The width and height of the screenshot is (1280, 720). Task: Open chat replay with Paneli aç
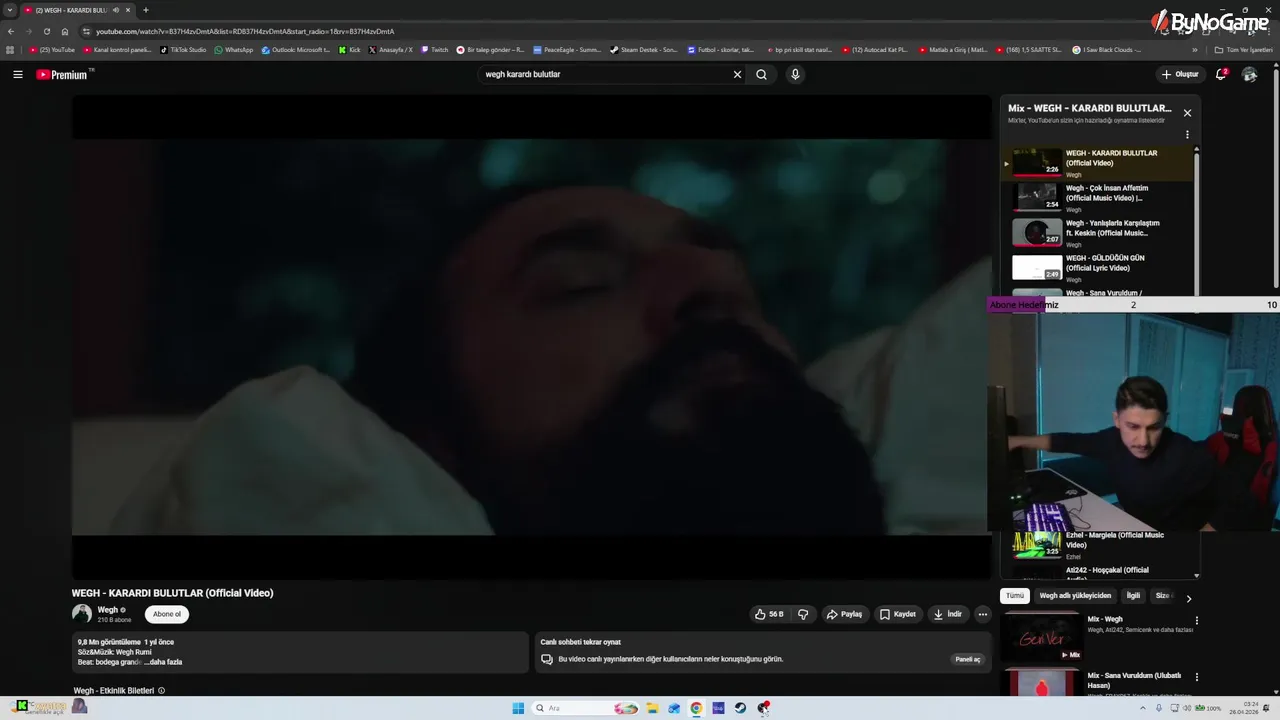[967, 659]
